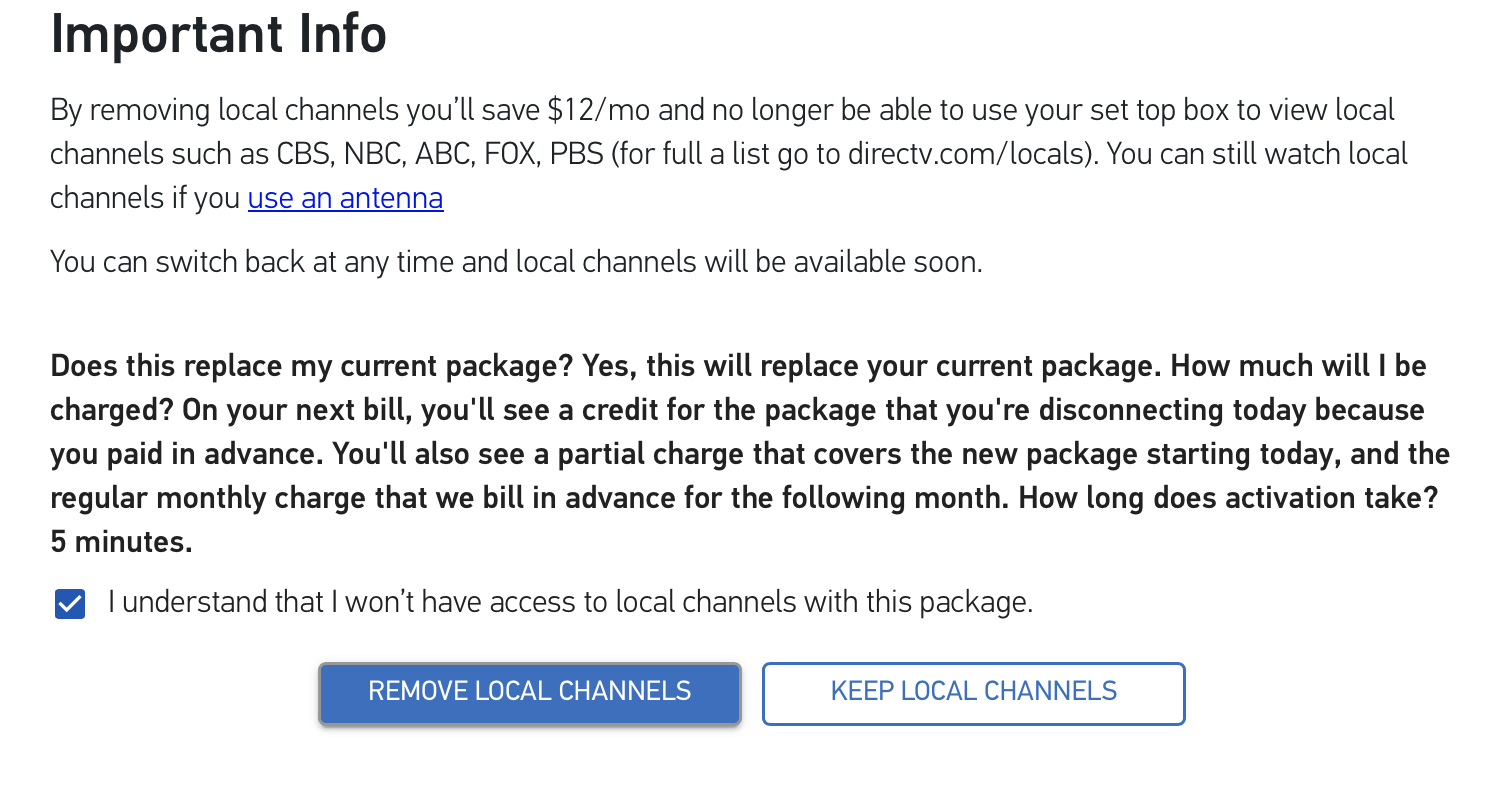The image size is (1504, 788).
Task: Click the 'By removing local channels' paragraph
Action: tap(729, 153)
